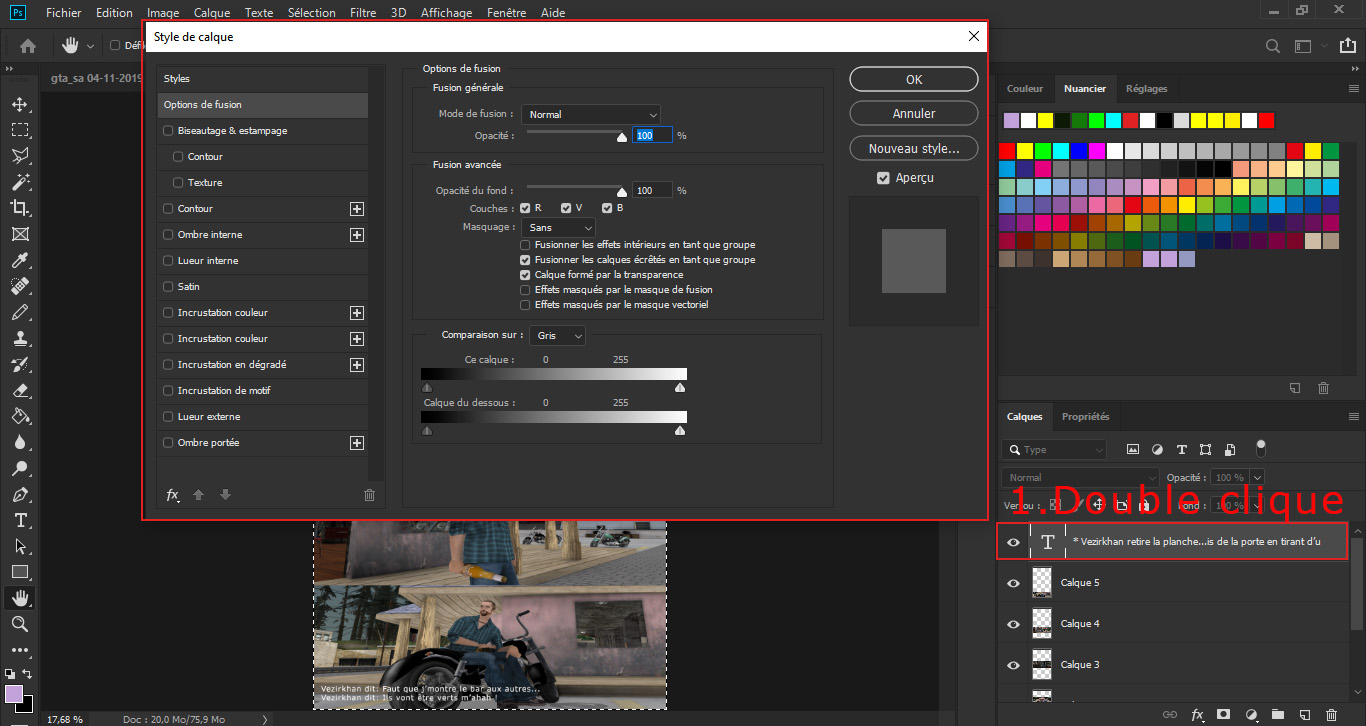Click the Opacité du fond slider
1366x726 pixels.
tap(575, 189)
